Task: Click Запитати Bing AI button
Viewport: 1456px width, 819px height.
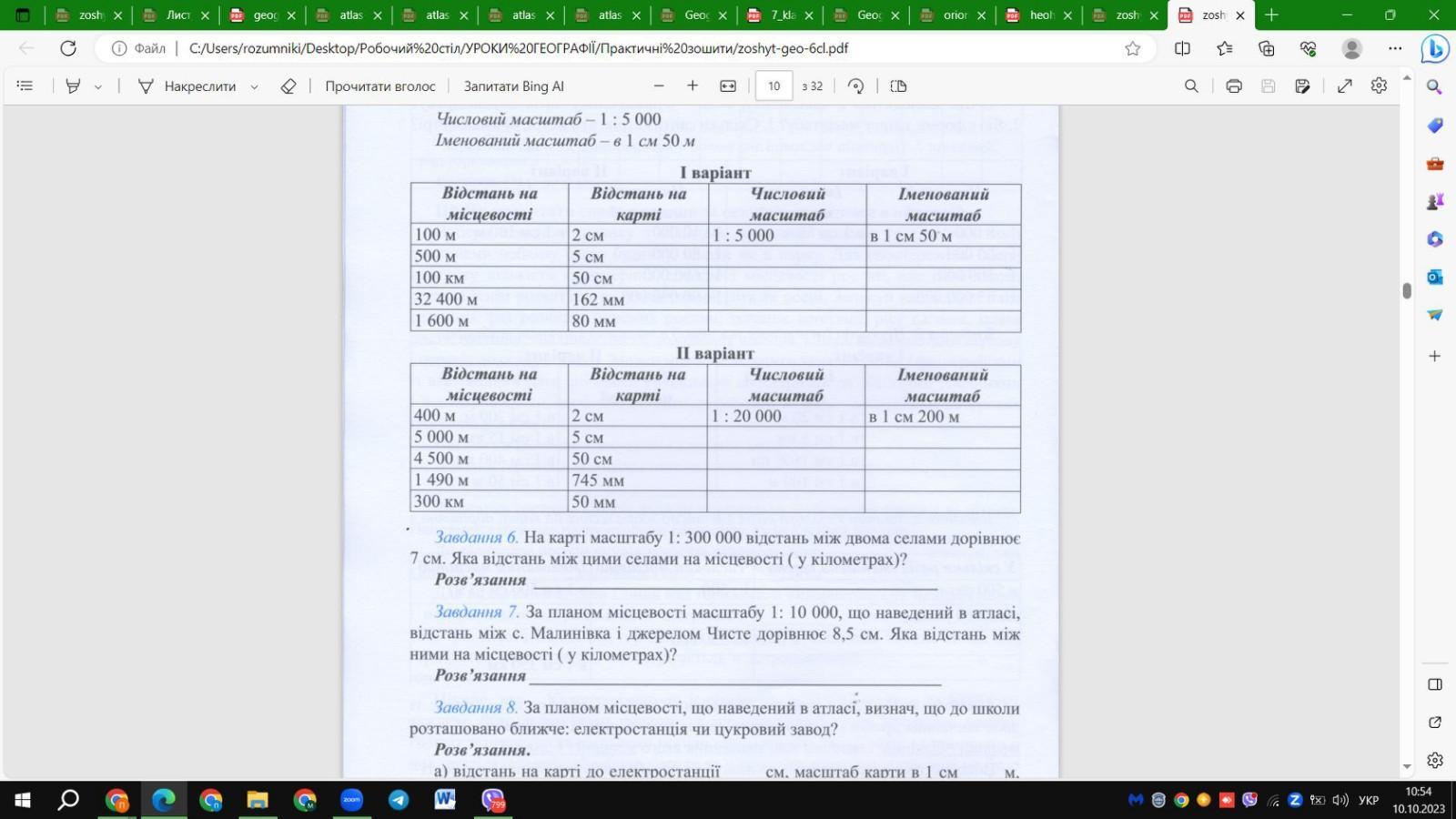Action: coord(514,86)
